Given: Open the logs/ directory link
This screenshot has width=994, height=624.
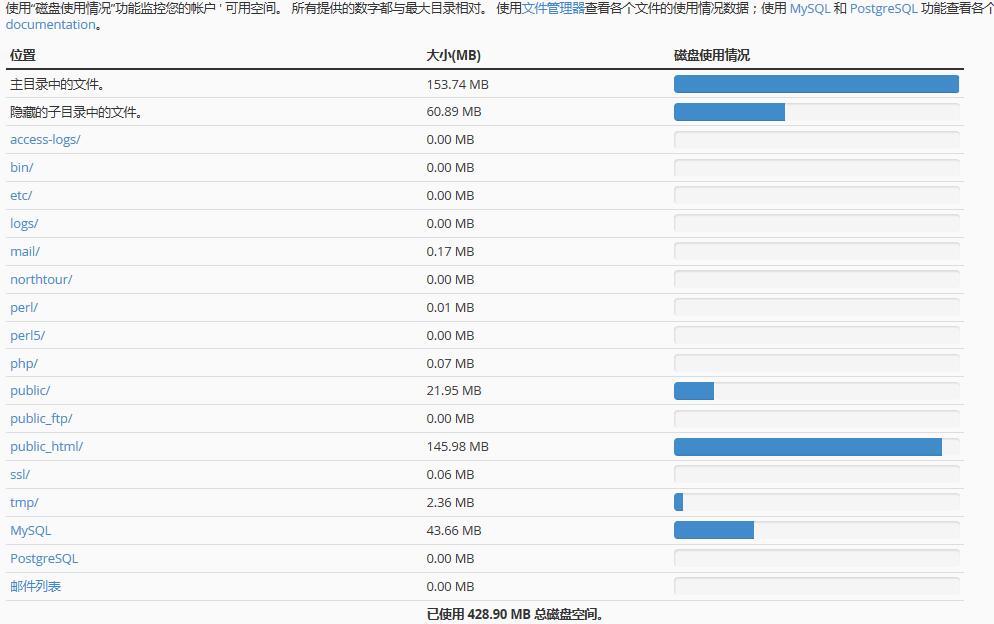Looking at the screenshot, I should click(x=23, y=223).
